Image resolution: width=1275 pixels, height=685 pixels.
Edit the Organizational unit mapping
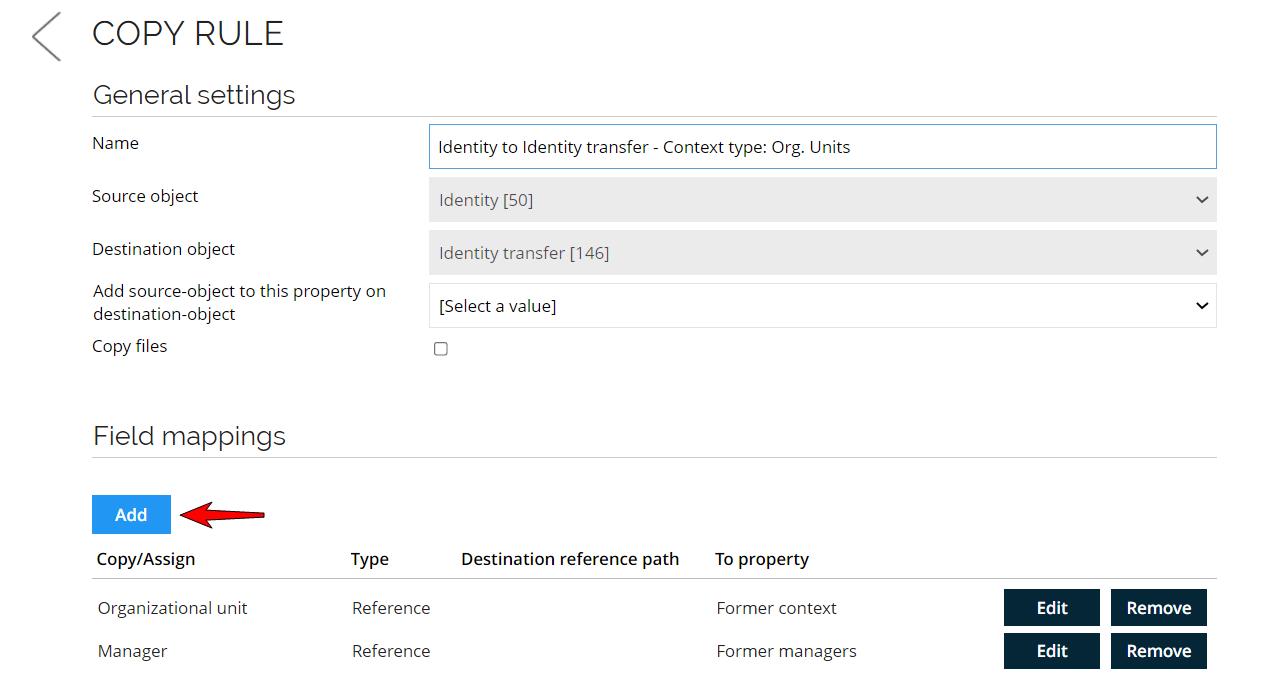point(1052,608)
